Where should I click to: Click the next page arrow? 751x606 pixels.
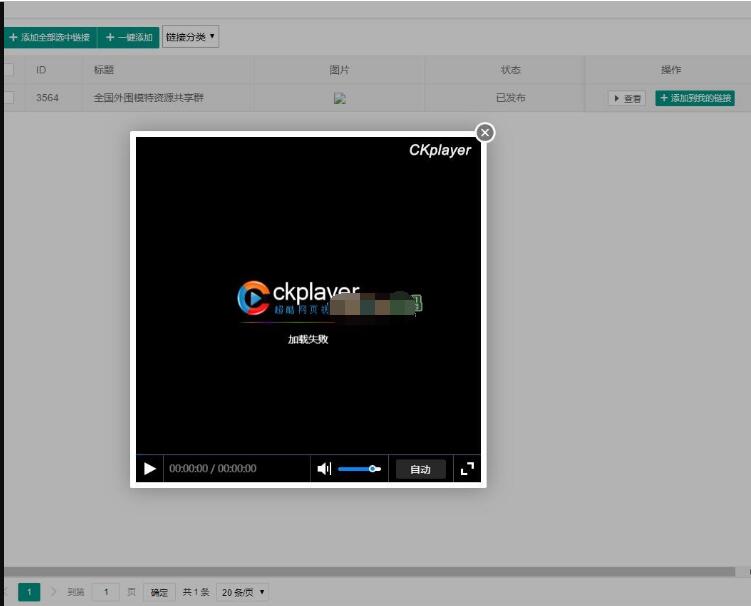tap(53, 592)
